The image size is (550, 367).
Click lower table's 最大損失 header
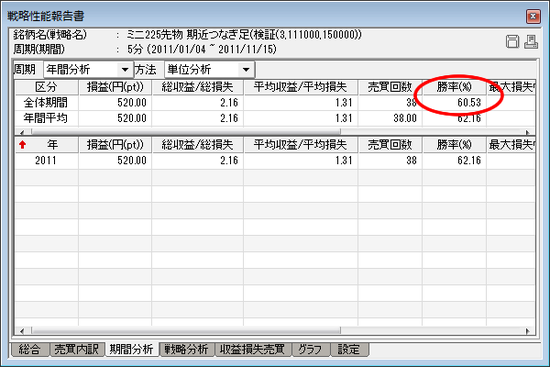pos(511,145)
